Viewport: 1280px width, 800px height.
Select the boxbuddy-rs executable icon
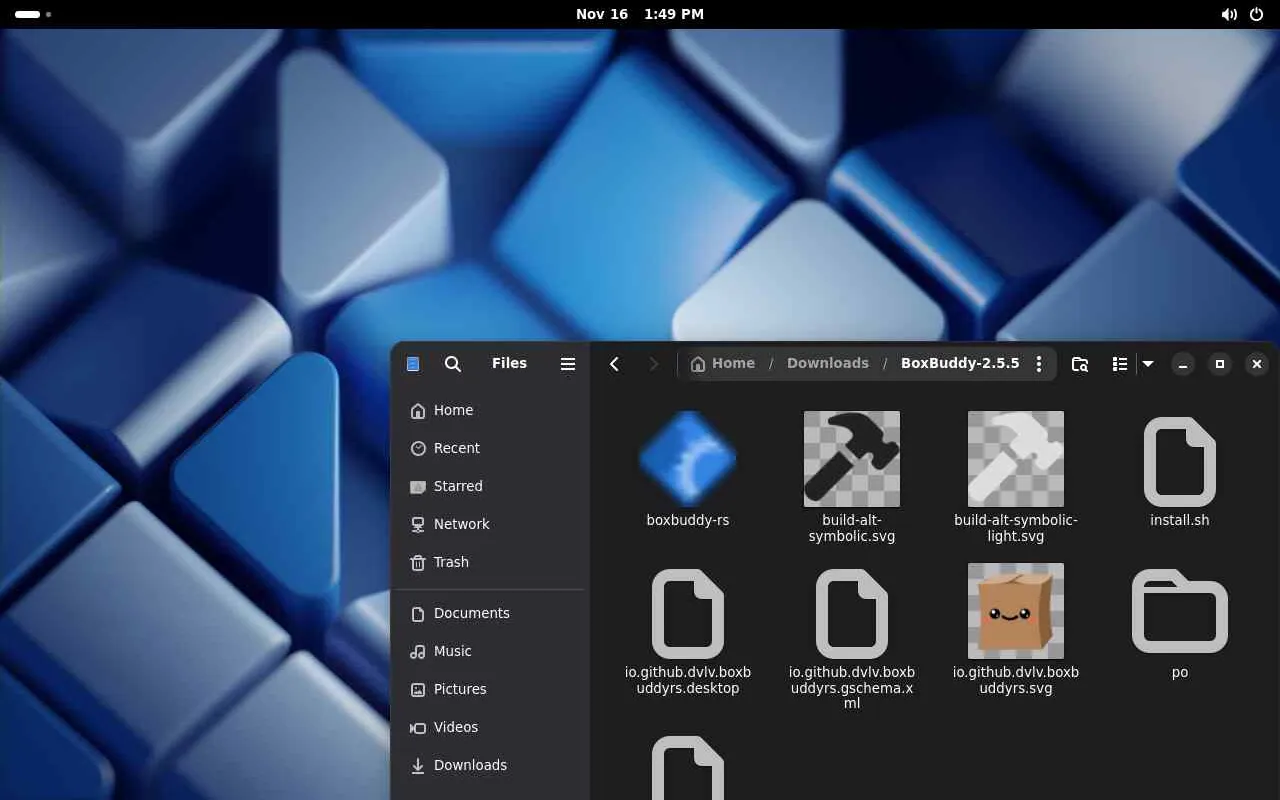point(688,459)
